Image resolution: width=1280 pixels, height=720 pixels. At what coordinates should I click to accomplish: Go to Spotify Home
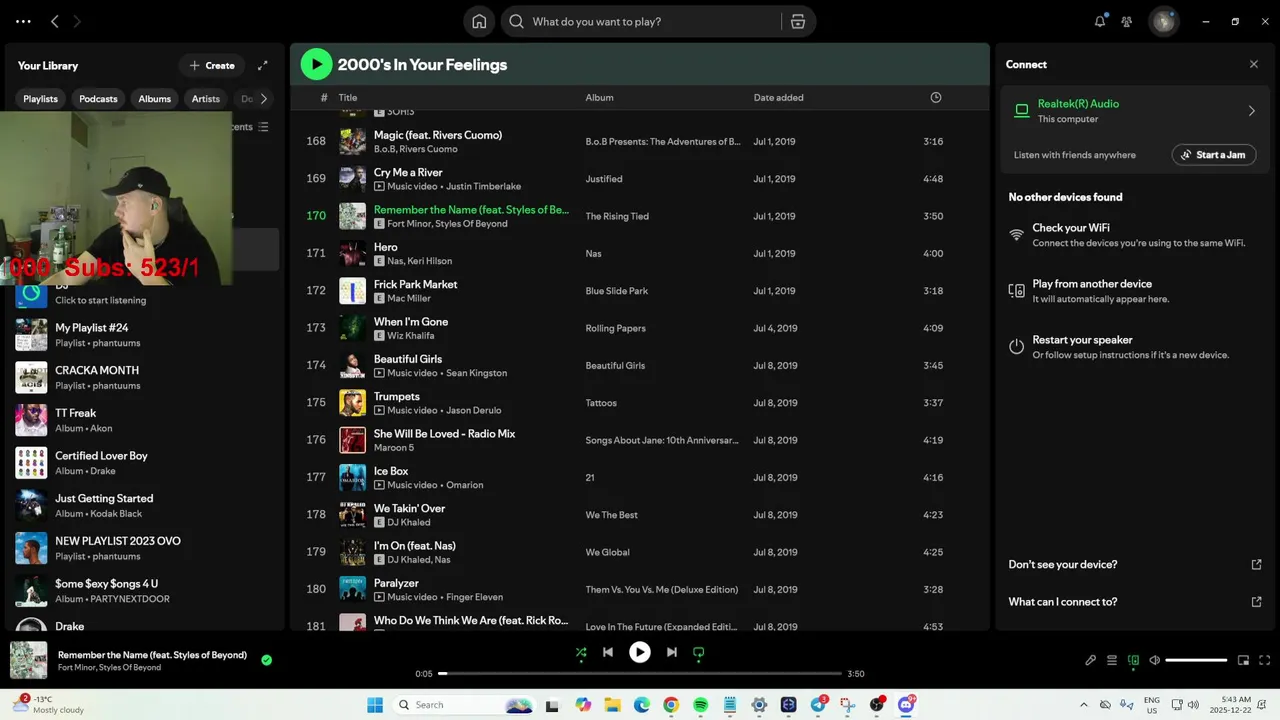click(x=479, y=21)
